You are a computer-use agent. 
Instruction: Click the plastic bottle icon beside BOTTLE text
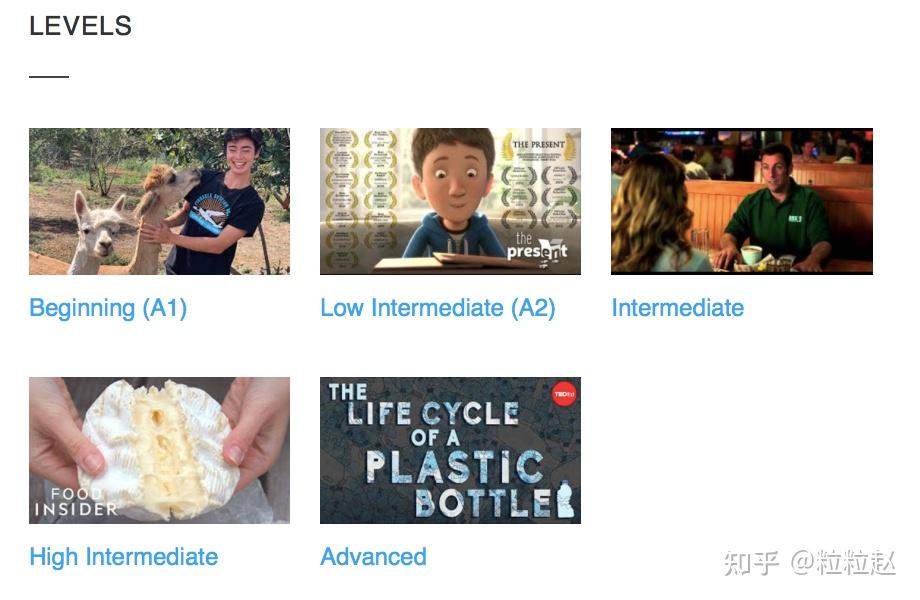click(564, 499)
